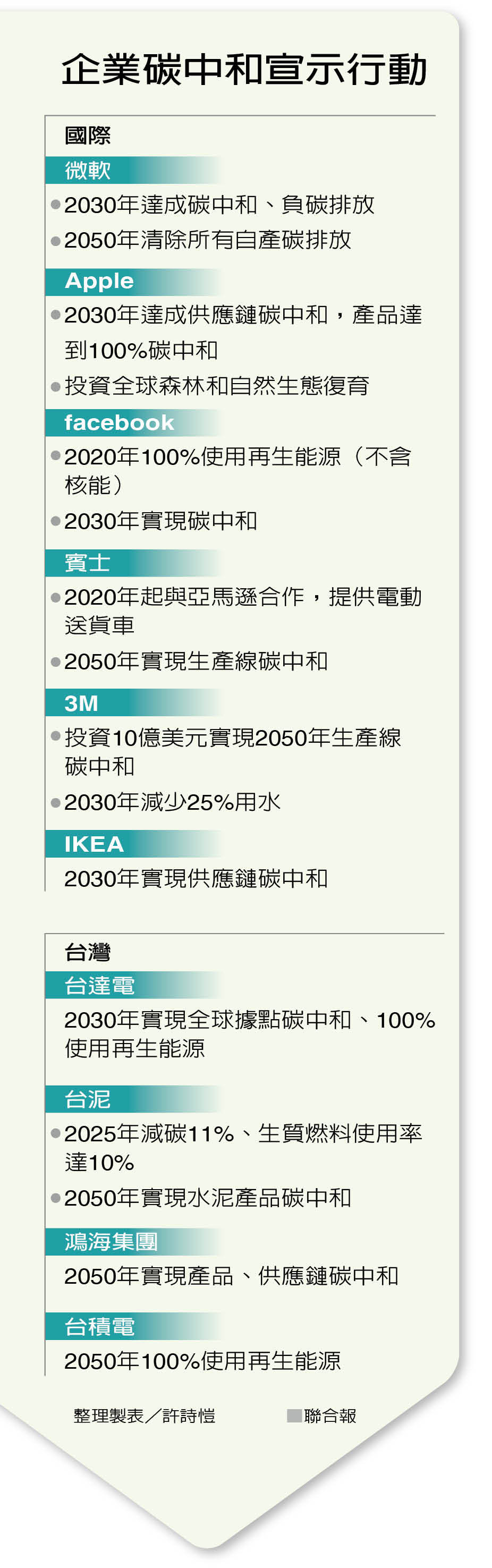Click the 台泥 header bar
492x1568 pixels.
point(134,1099)
